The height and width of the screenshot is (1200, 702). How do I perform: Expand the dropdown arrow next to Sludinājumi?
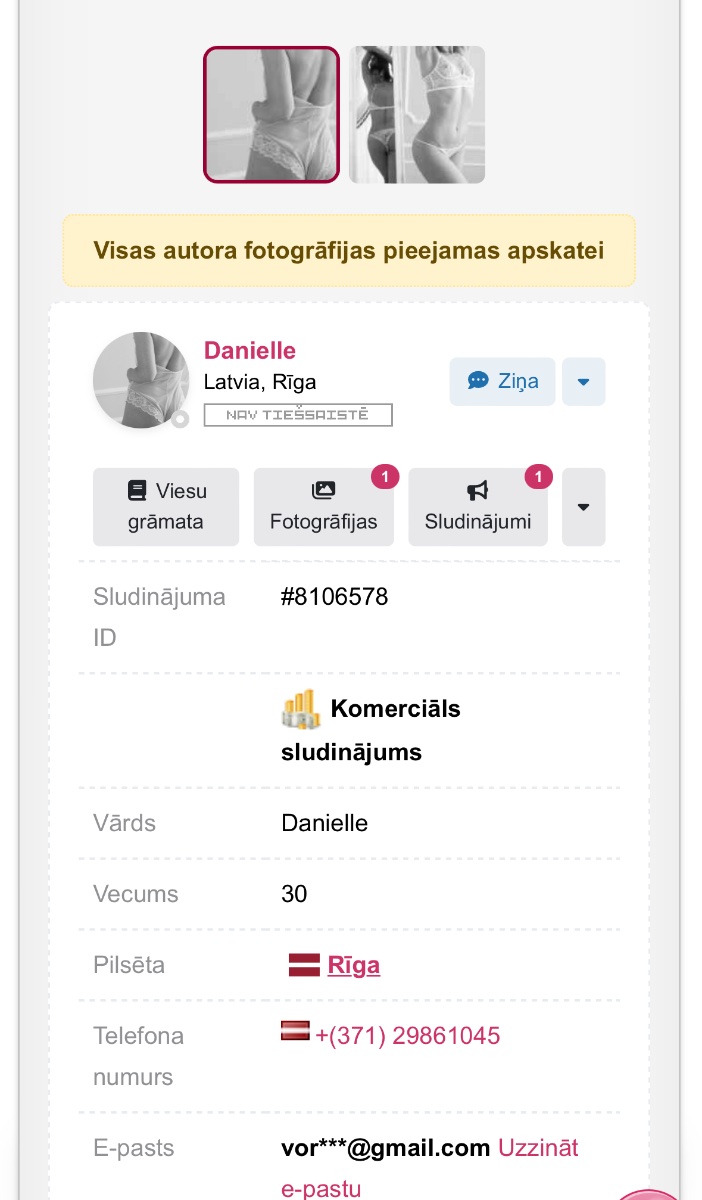pos(584,507)
